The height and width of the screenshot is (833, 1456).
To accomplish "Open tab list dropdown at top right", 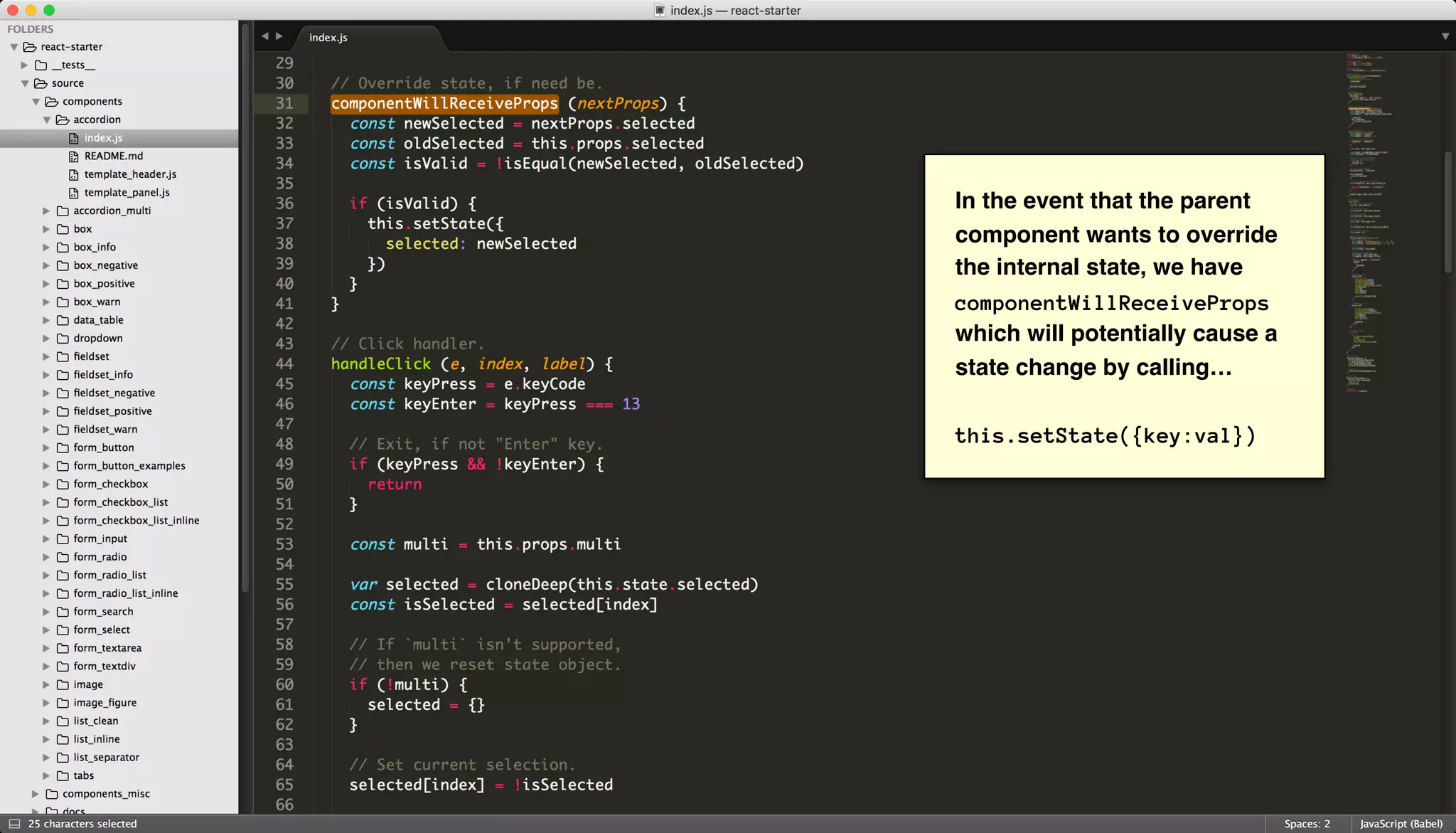I will 1445,36.
